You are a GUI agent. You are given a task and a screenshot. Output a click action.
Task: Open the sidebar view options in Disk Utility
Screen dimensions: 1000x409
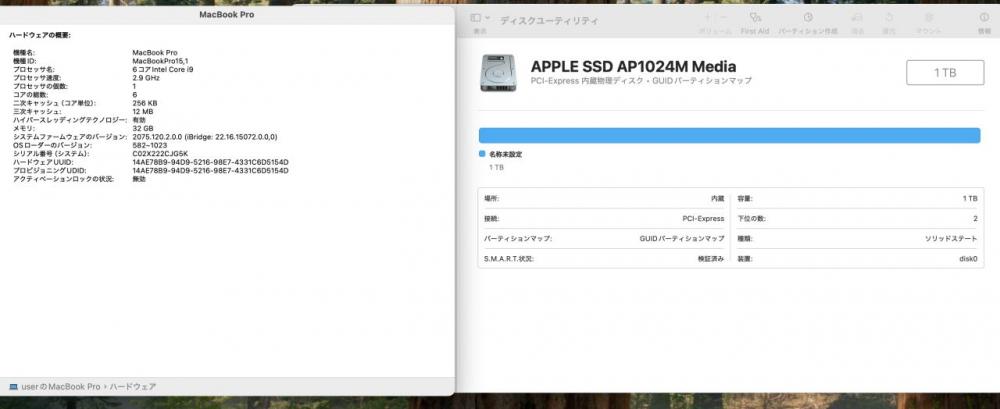pos(480,19)
